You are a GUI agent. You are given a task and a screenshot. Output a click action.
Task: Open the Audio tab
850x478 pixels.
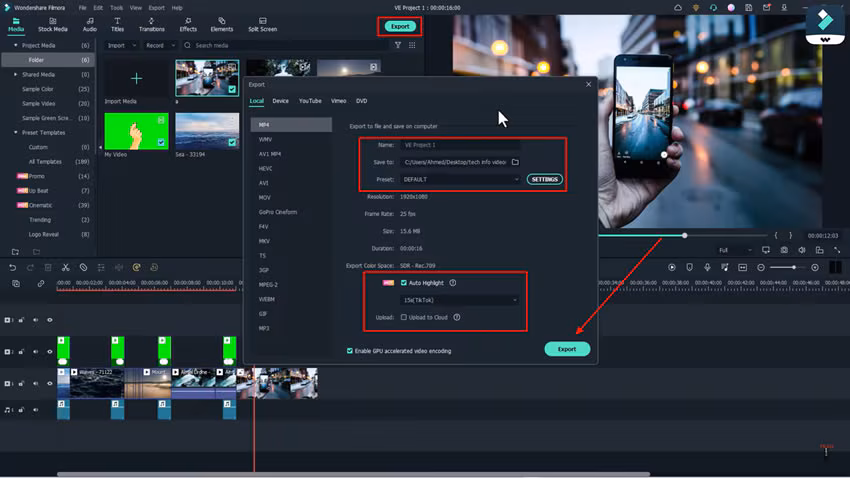coord(89,24)
